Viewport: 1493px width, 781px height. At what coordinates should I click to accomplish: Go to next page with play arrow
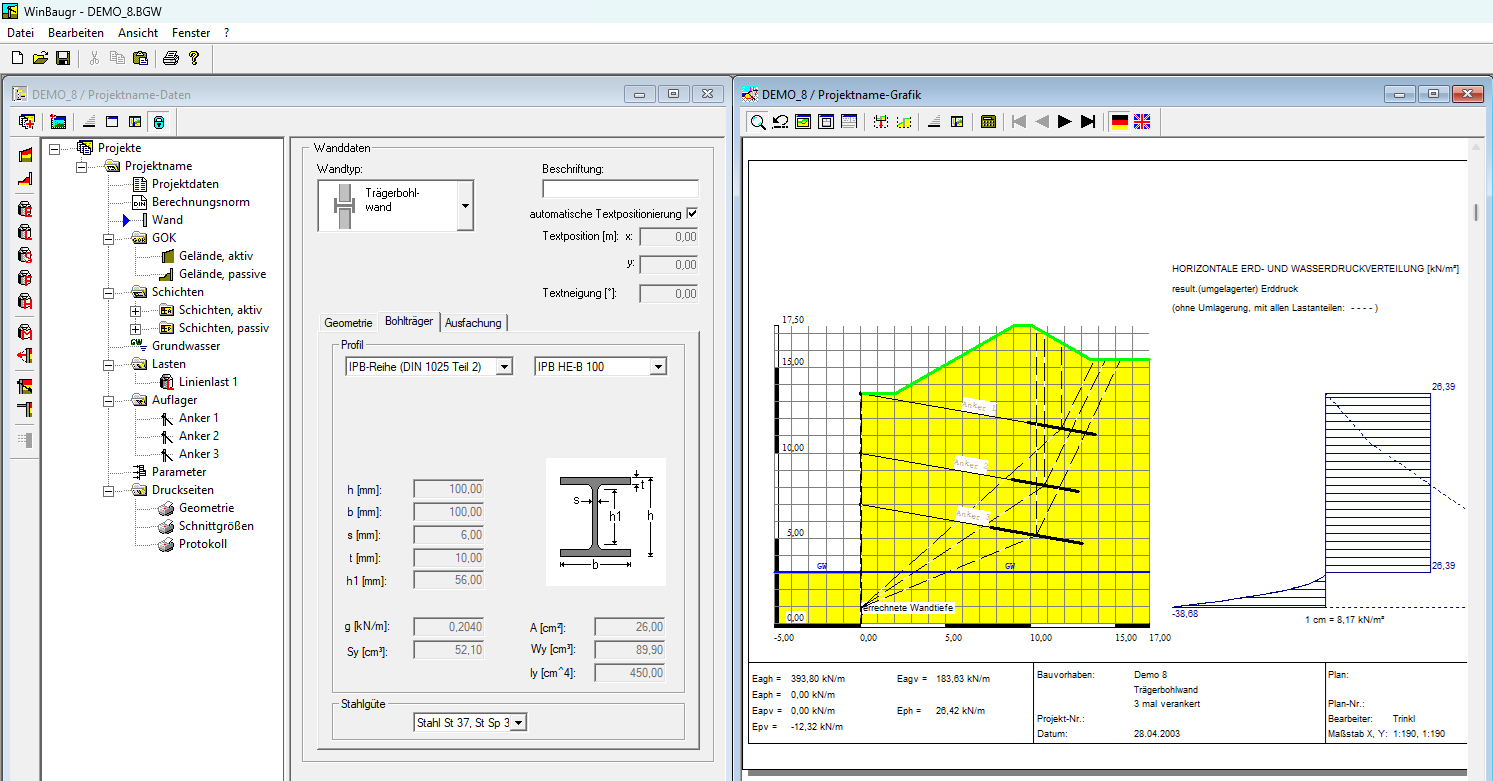1065,122
